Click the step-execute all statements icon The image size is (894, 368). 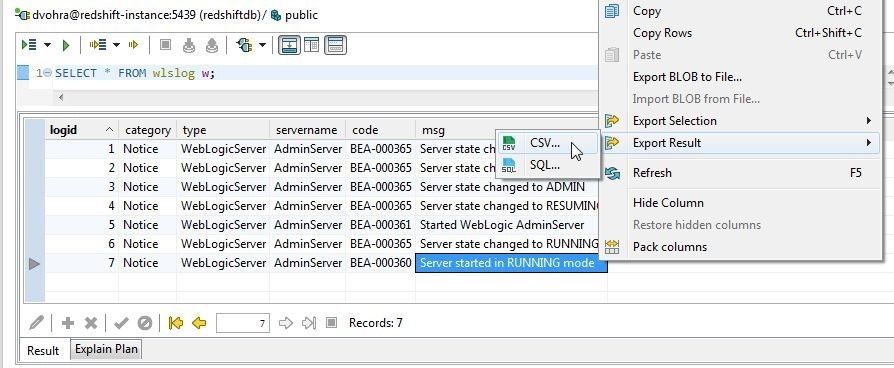pos(98,45)
